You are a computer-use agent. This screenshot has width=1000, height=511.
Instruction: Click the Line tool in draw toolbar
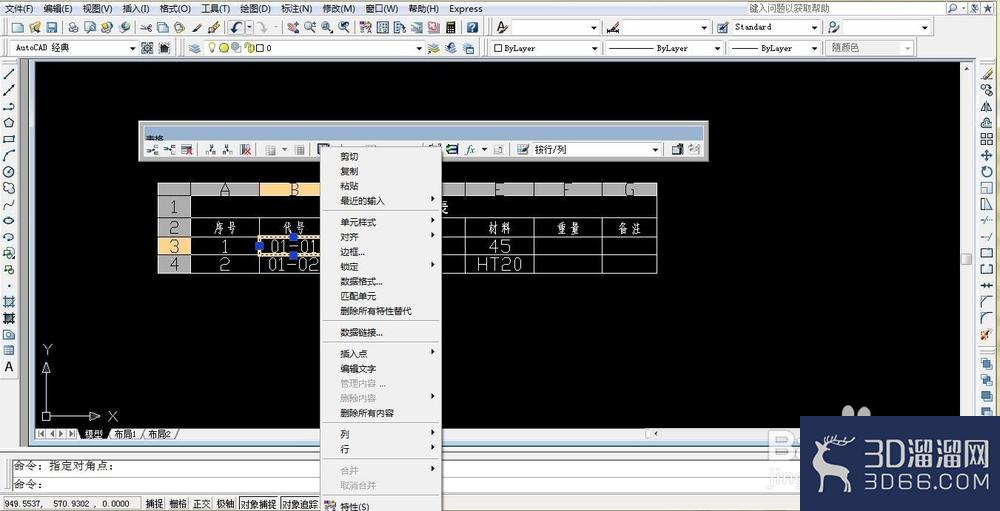pos(9,74)
